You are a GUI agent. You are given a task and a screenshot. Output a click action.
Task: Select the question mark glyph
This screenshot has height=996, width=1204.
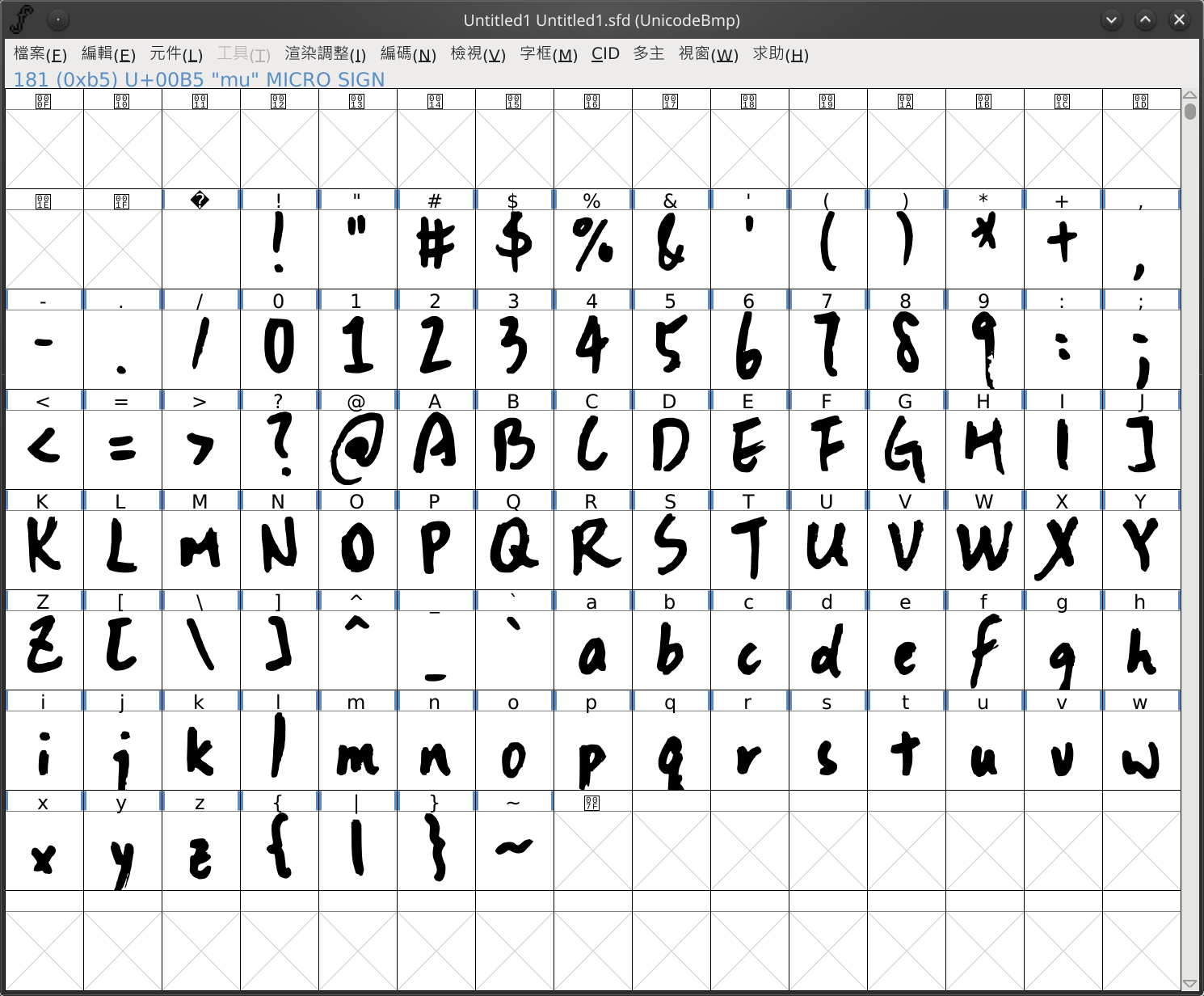coord(279,449)
